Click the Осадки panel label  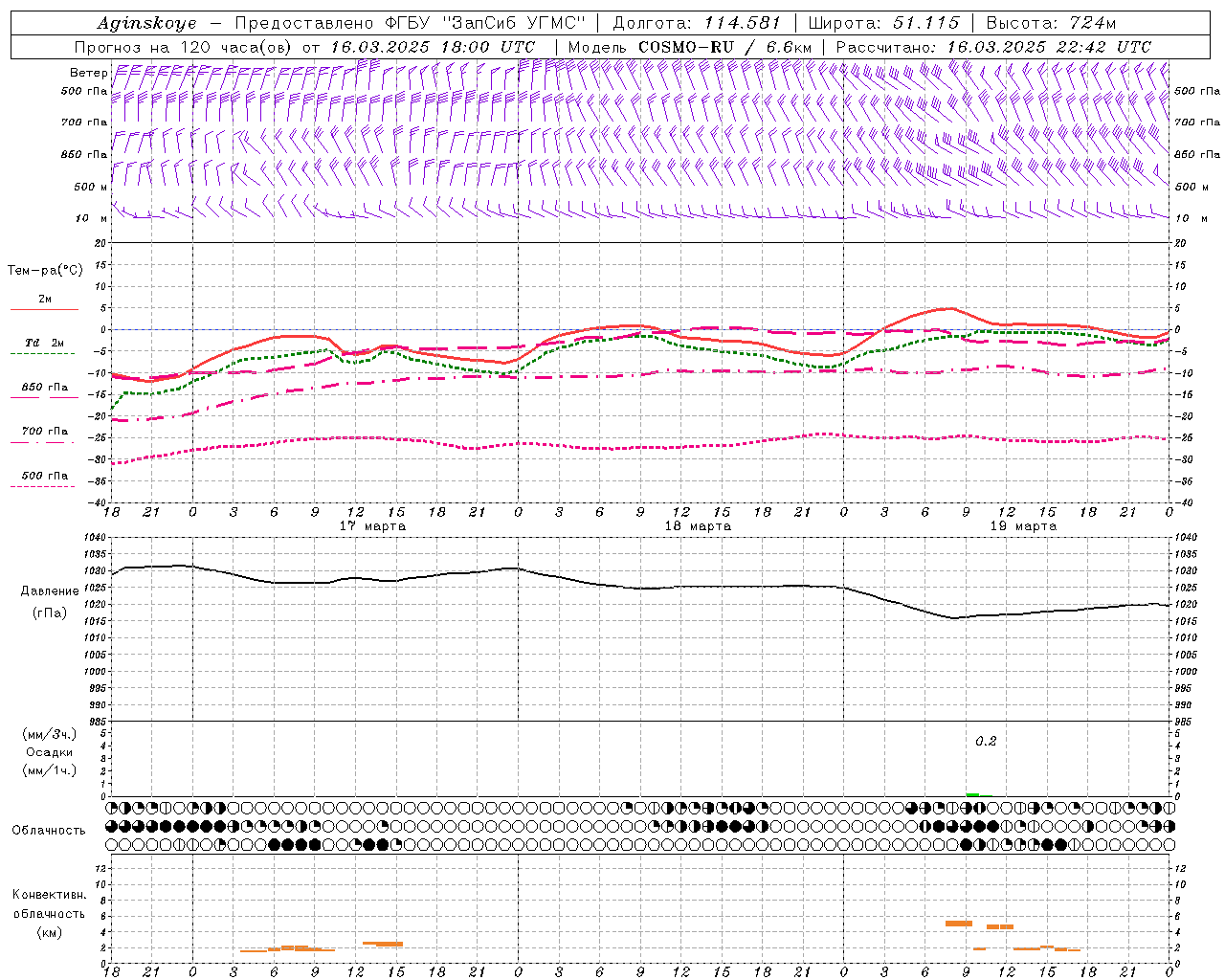tap(50, 752)
